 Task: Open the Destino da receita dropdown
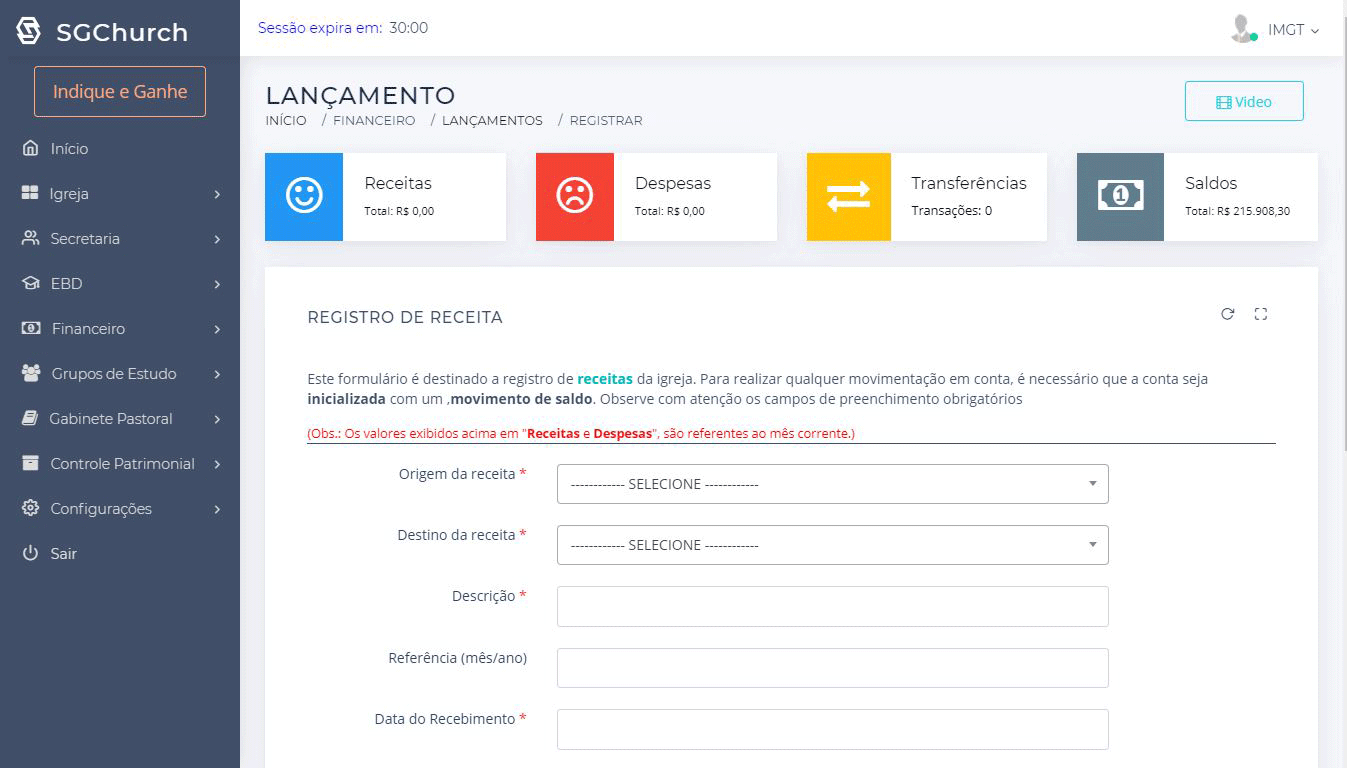(832, 545)
